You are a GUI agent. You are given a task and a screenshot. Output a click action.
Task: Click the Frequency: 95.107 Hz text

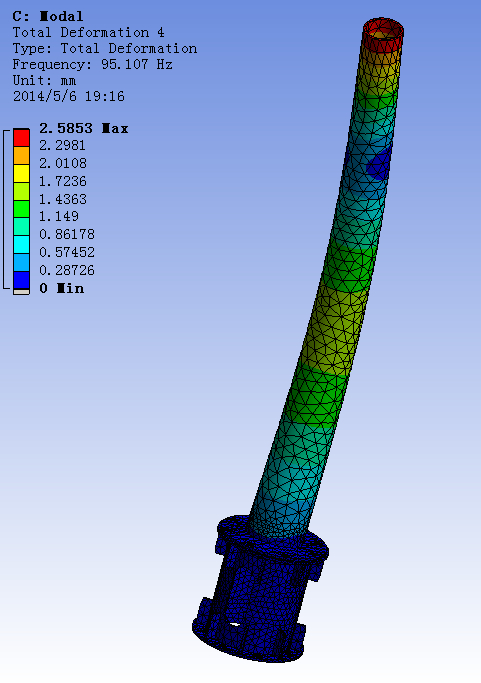coord(92,64)
